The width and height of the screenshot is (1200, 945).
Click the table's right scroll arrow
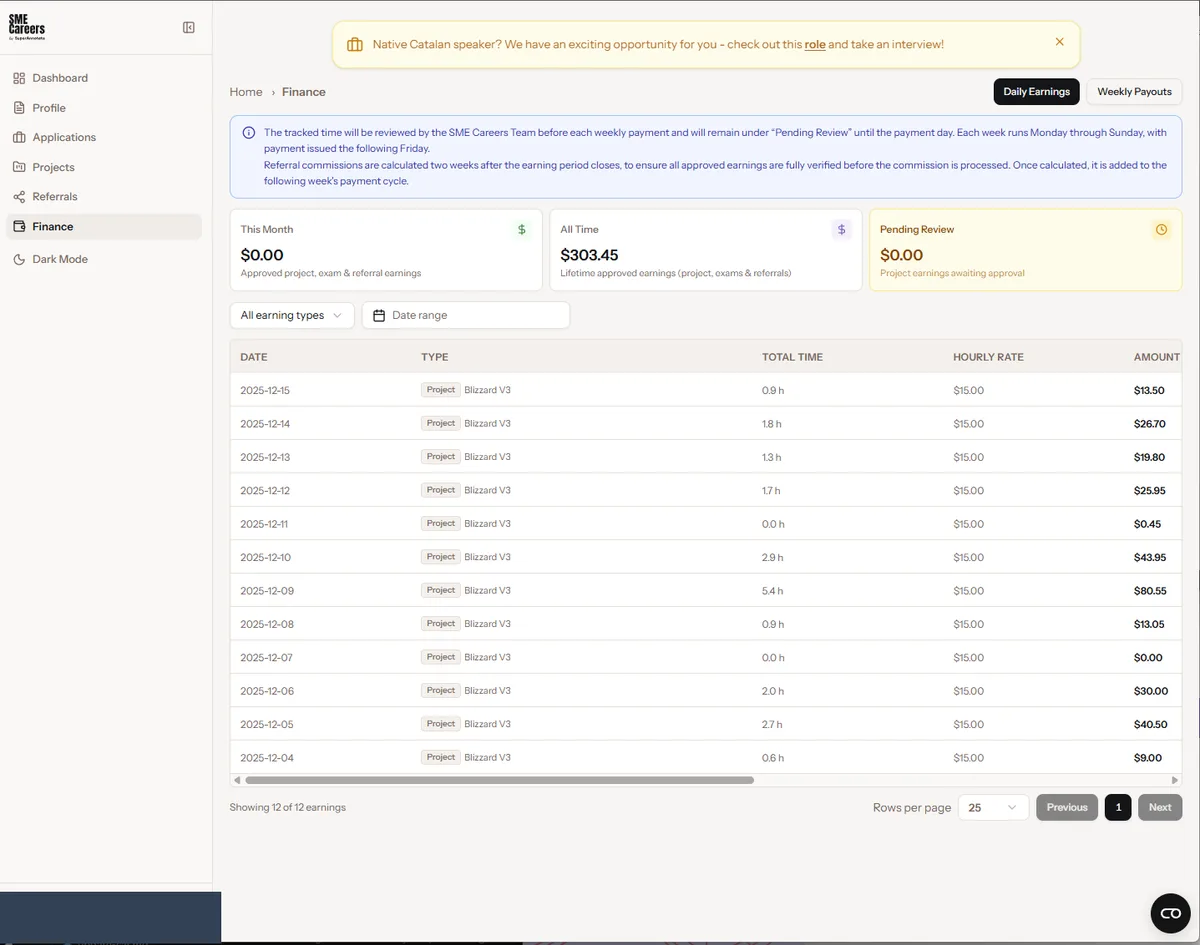point(1175,780)
